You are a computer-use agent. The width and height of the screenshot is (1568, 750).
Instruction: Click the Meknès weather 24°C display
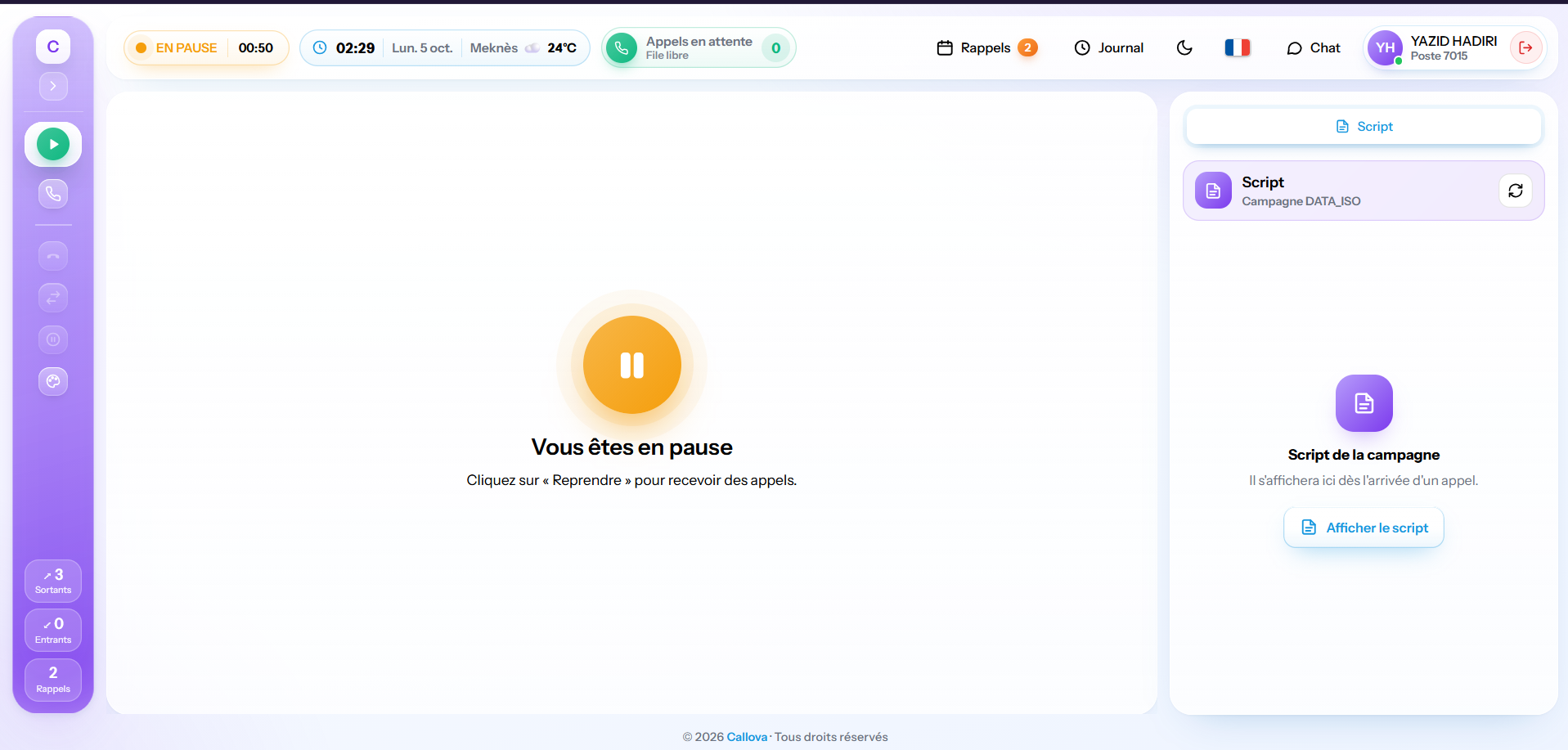pos(523,48)
